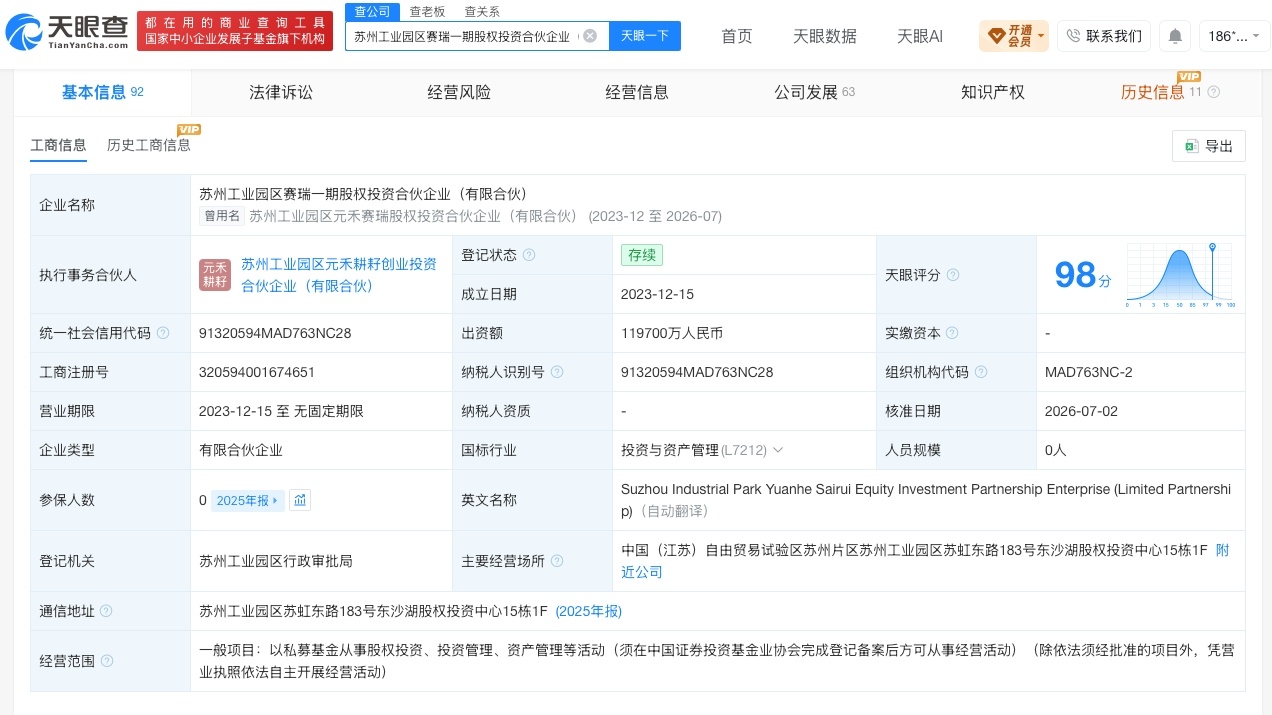The image size is (1272, 715).
Task: Click the 联系我们 button
Action: coord(1104,36)
